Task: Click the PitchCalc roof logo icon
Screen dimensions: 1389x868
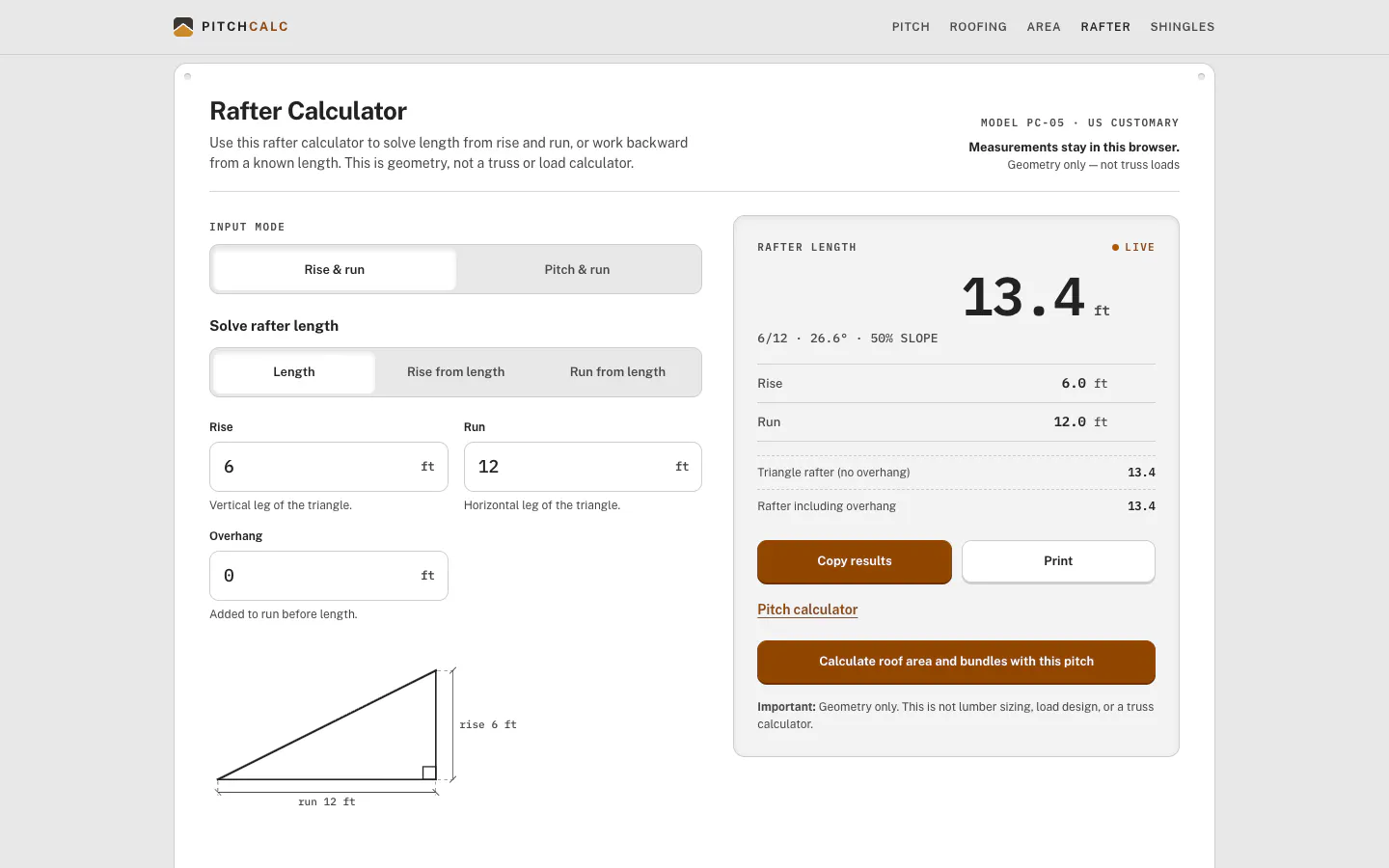Action: coord(183,27)
